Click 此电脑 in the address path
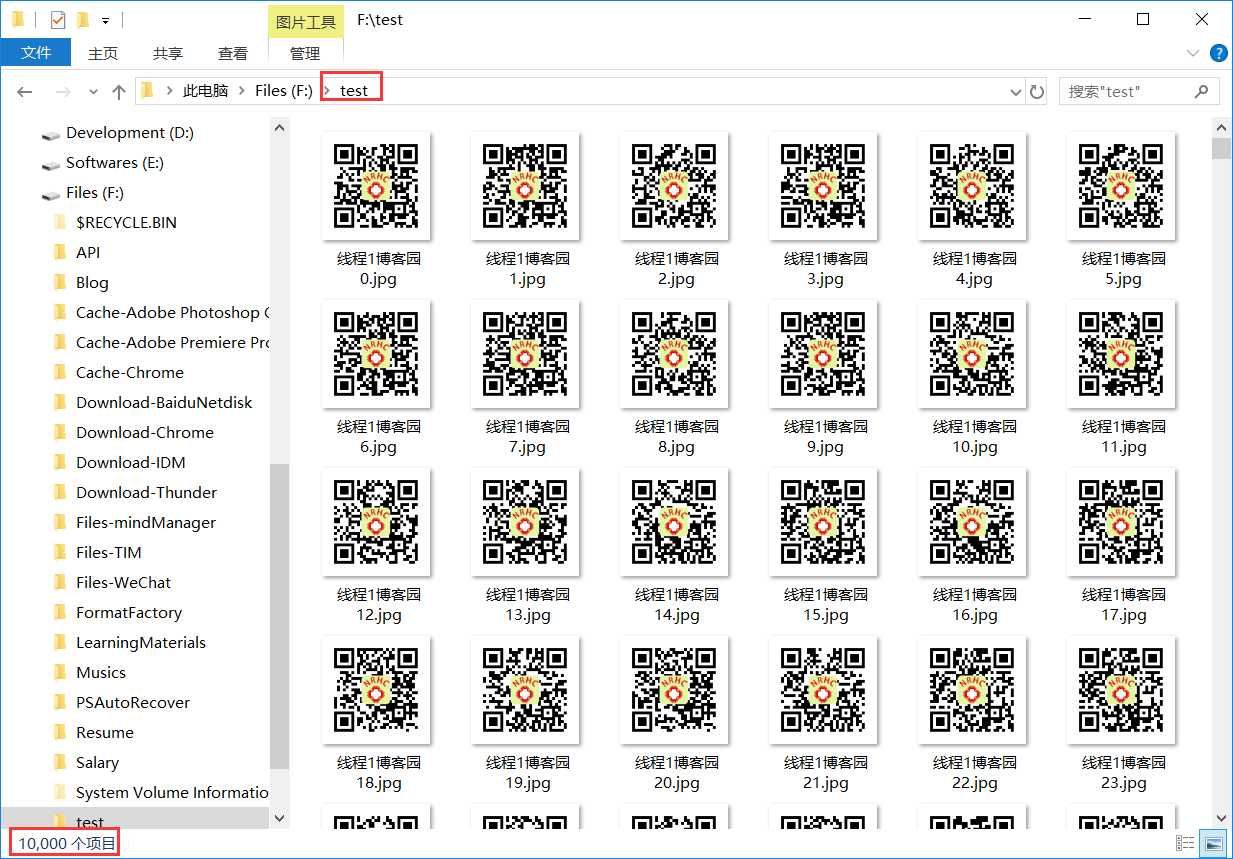1233x859 pixels. [205, 90]
